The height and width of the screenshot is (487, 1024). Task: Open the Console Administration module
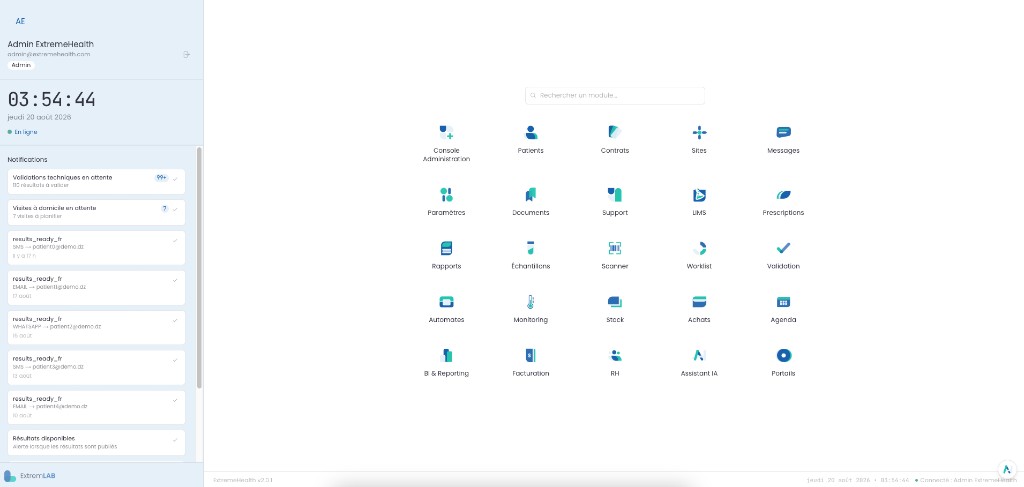(x=446, y=143)
